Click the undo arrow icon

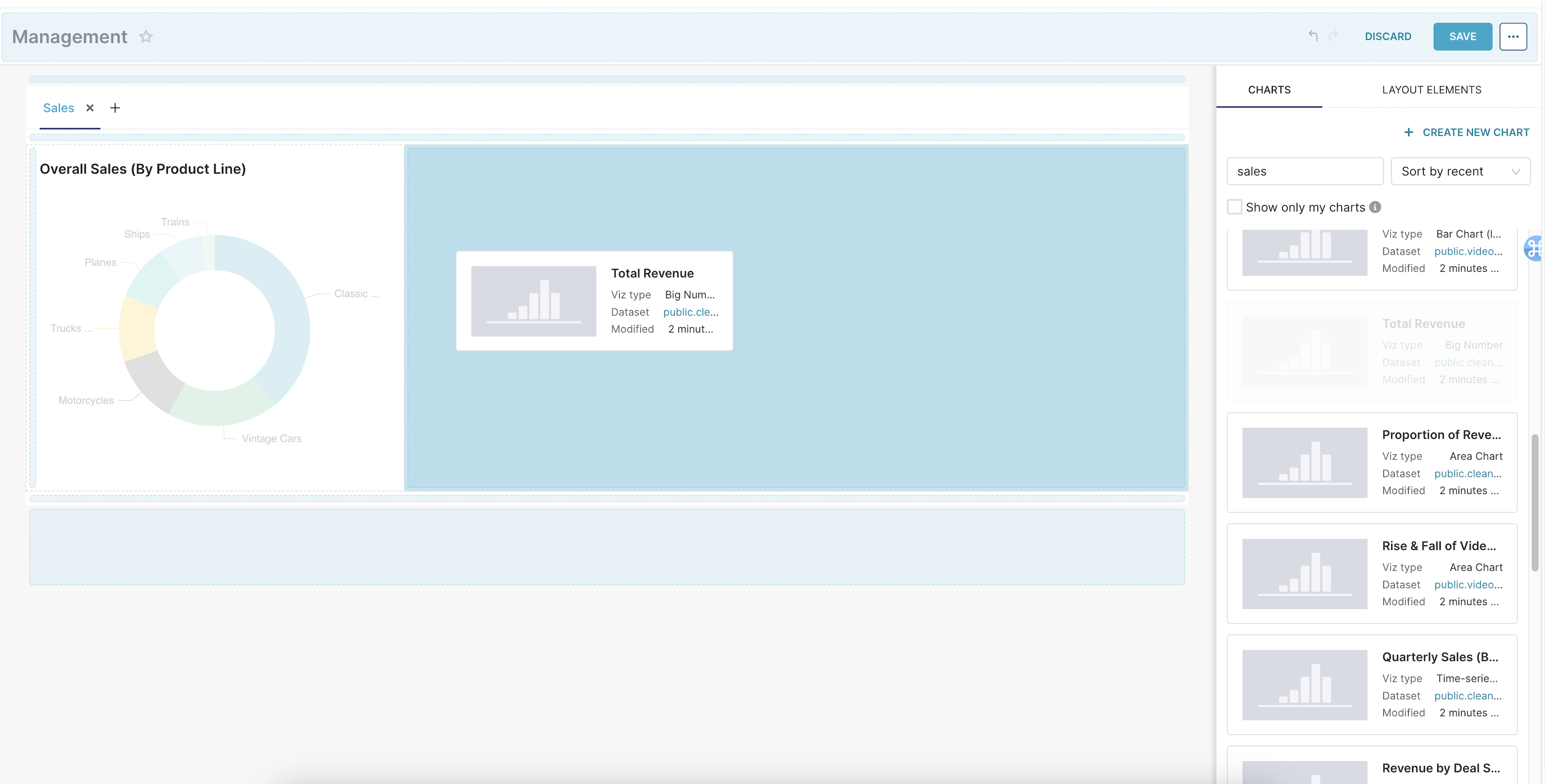click(1313, 36)
